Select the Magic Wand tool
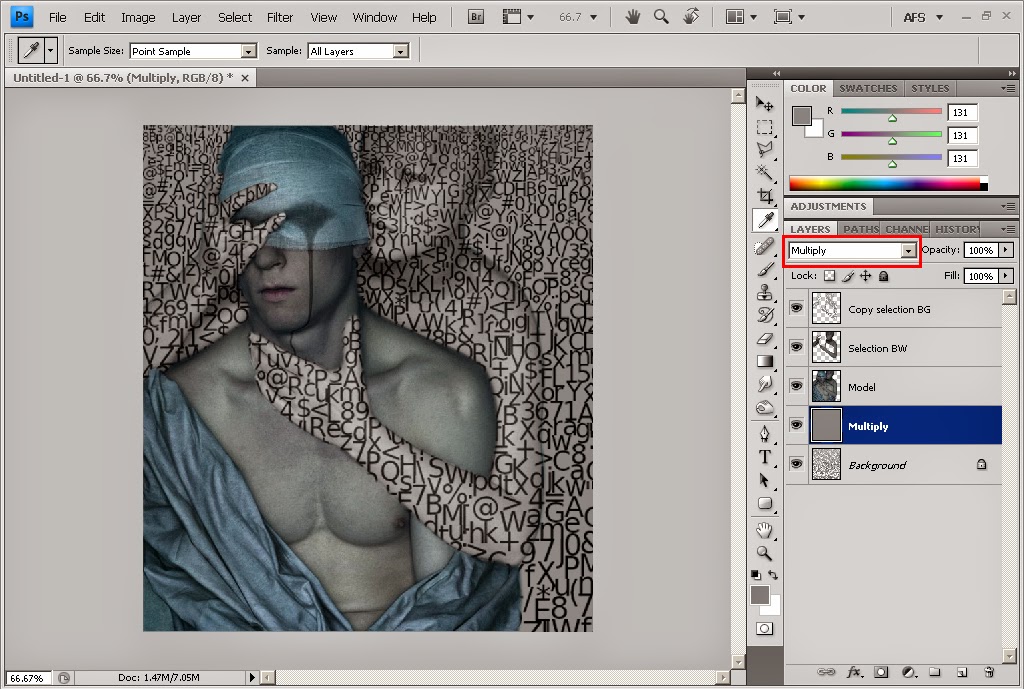The image size is (1024, 689). click(x=765, y=173)
